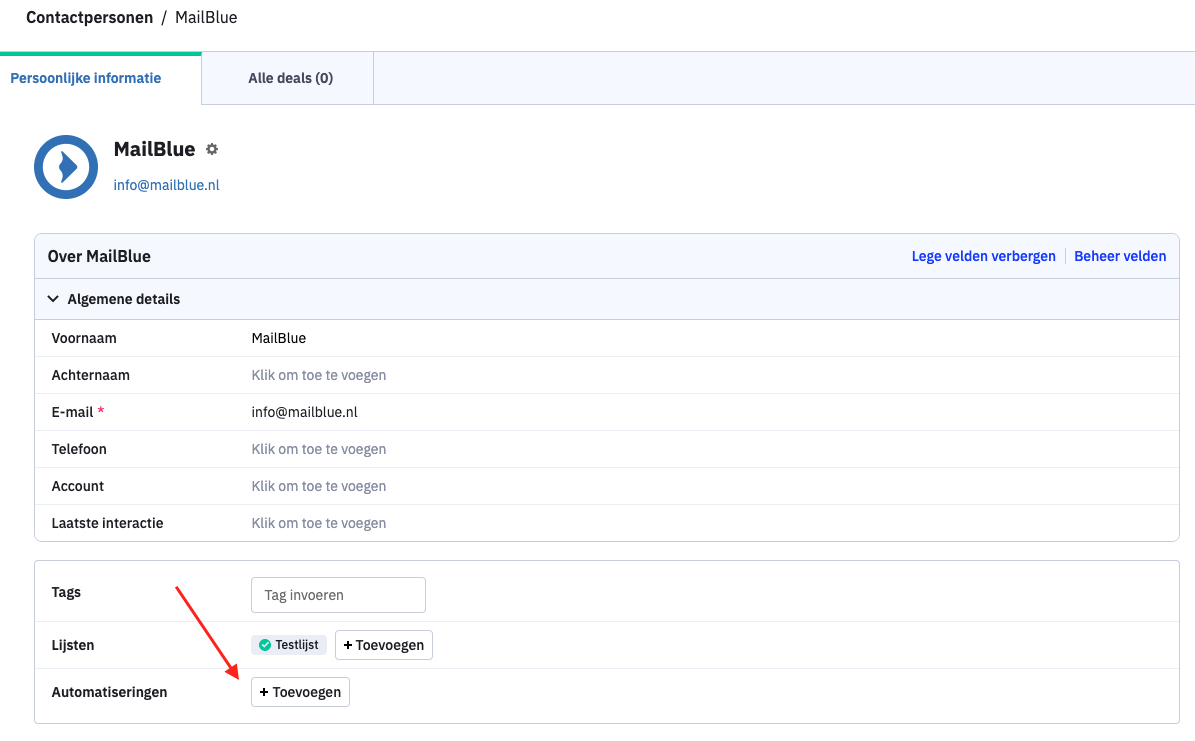The width and height of the screenshot is (1195, 741).
Task: Open the info@mailblue.nl link under the name
Action: click(x=166, y=185)
